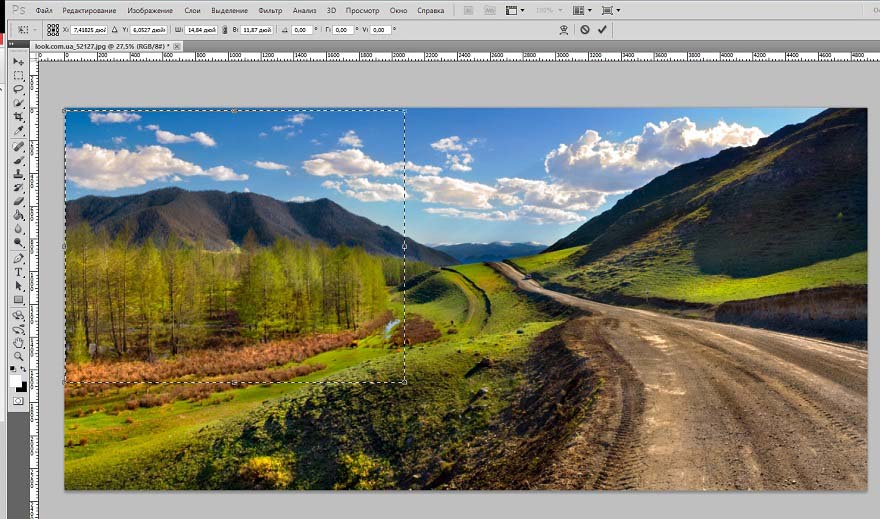Select the look.com.ua_52127.jpg document tab
Image resolution: width=880 pixels, height=519 pixels.
(x=102, y=47)
